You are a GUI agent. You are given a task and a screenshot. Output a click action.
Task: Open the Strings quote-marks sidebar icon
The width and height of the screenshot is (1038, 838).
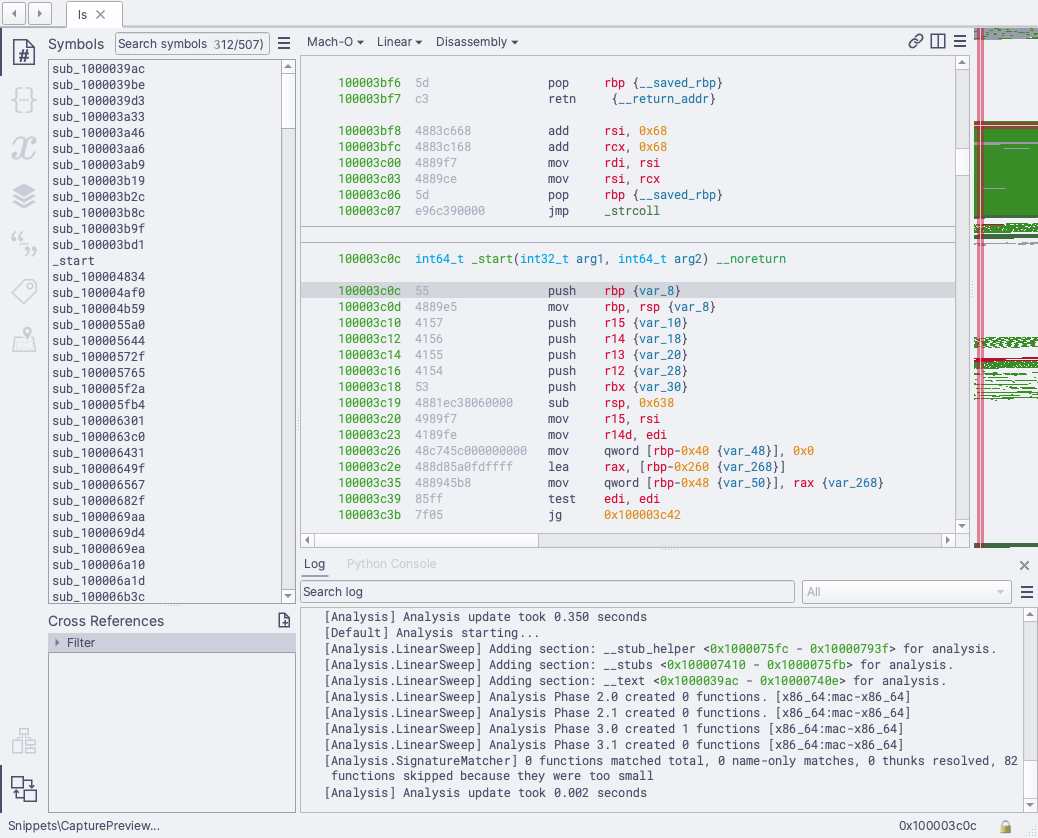click(x=24, y=244)
